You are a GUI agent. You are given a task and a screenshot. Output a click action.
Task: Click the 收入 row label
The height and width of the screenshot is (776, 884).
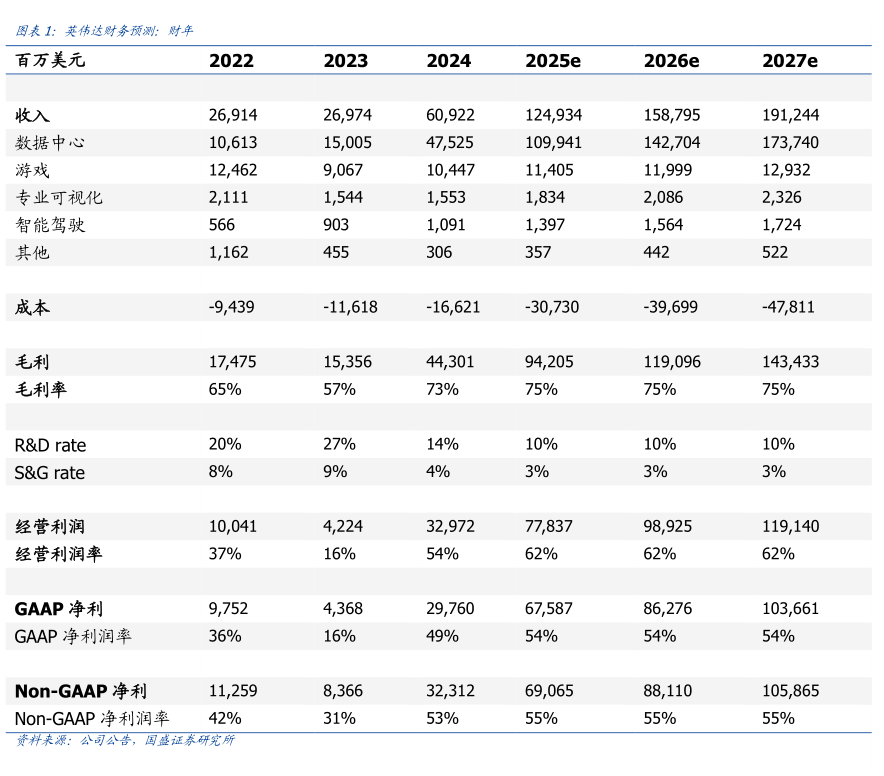[x=32, y=116]
